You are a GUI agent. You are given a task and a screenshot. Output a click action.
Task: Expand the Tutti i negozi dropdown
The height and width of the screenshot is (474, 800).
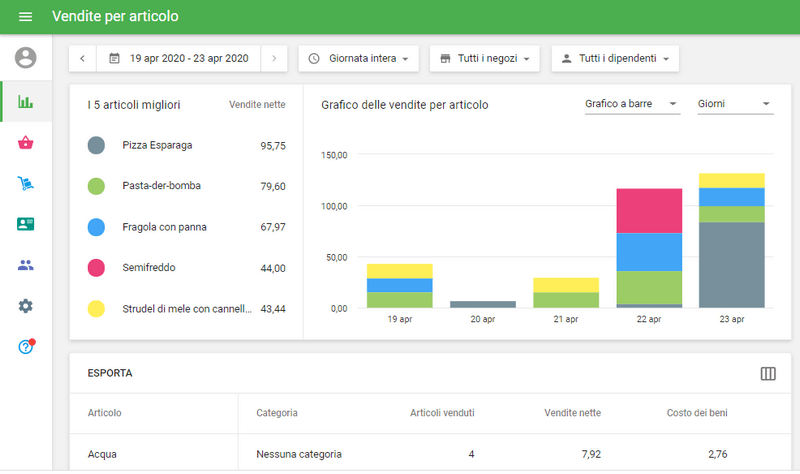coord(485,58)
